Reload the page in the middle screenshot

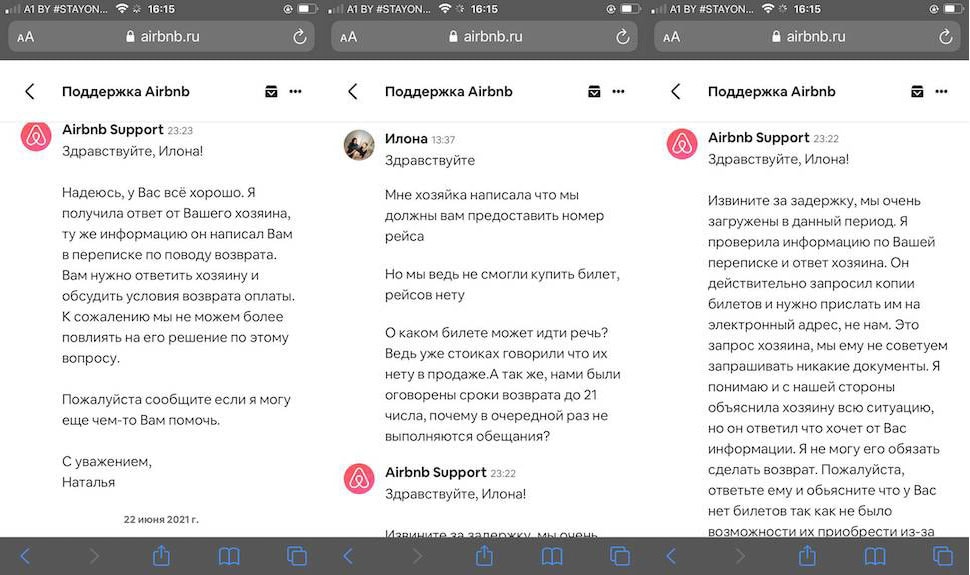pos(623,37)
